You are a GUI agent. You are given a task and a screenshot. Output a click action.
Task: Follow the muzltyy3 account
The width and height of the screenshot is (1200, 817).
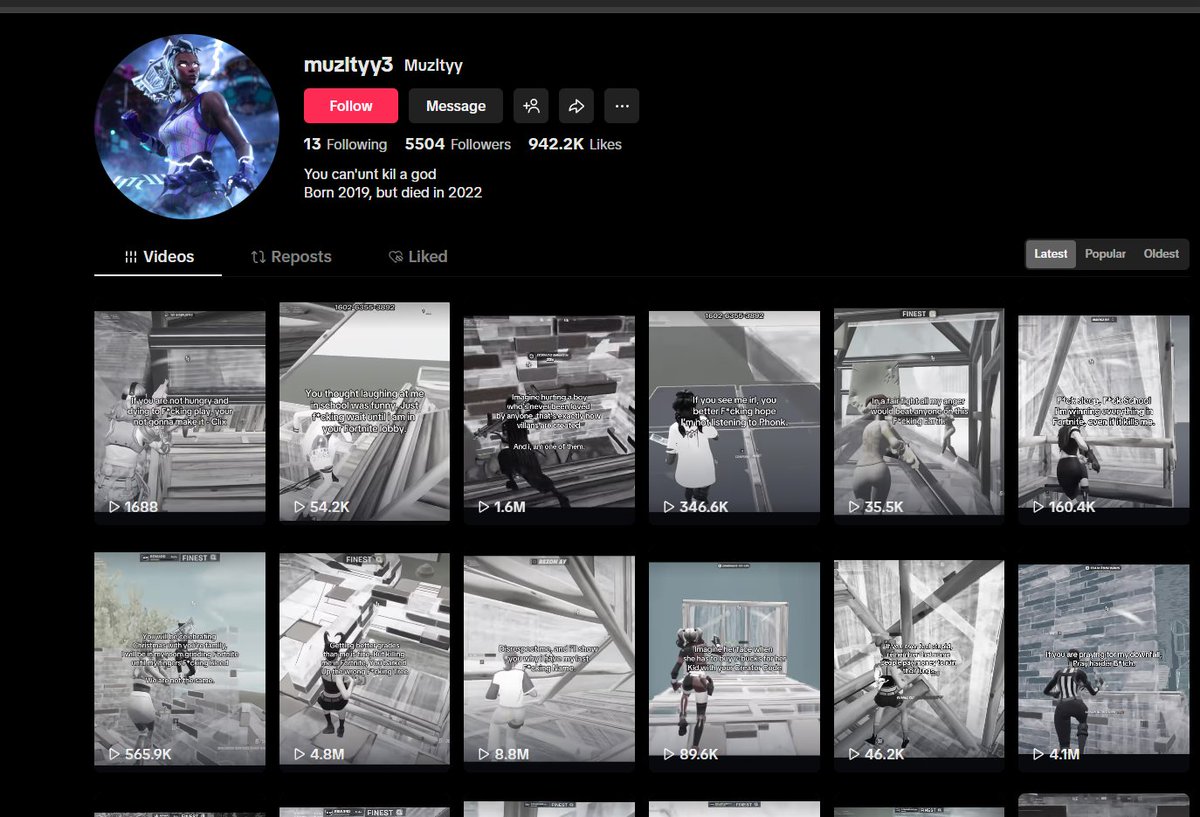pyautogui.click(x=351, y=106)
